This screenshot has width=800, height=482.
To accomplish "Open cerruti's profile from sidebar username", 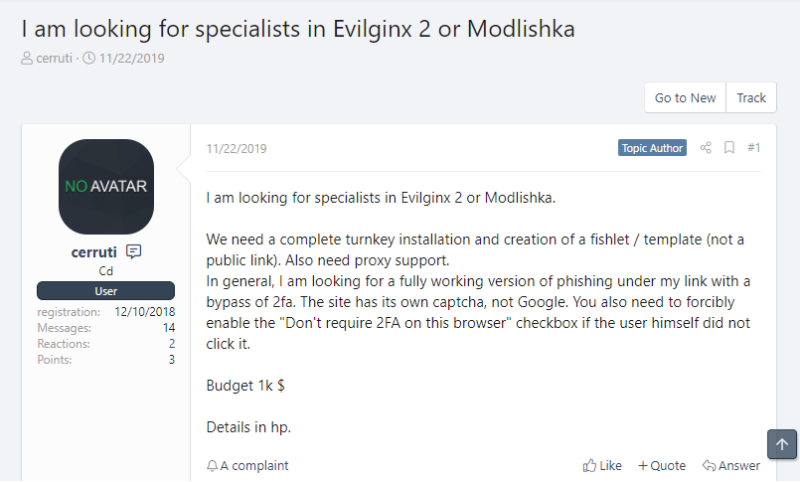I will point(95,252).
